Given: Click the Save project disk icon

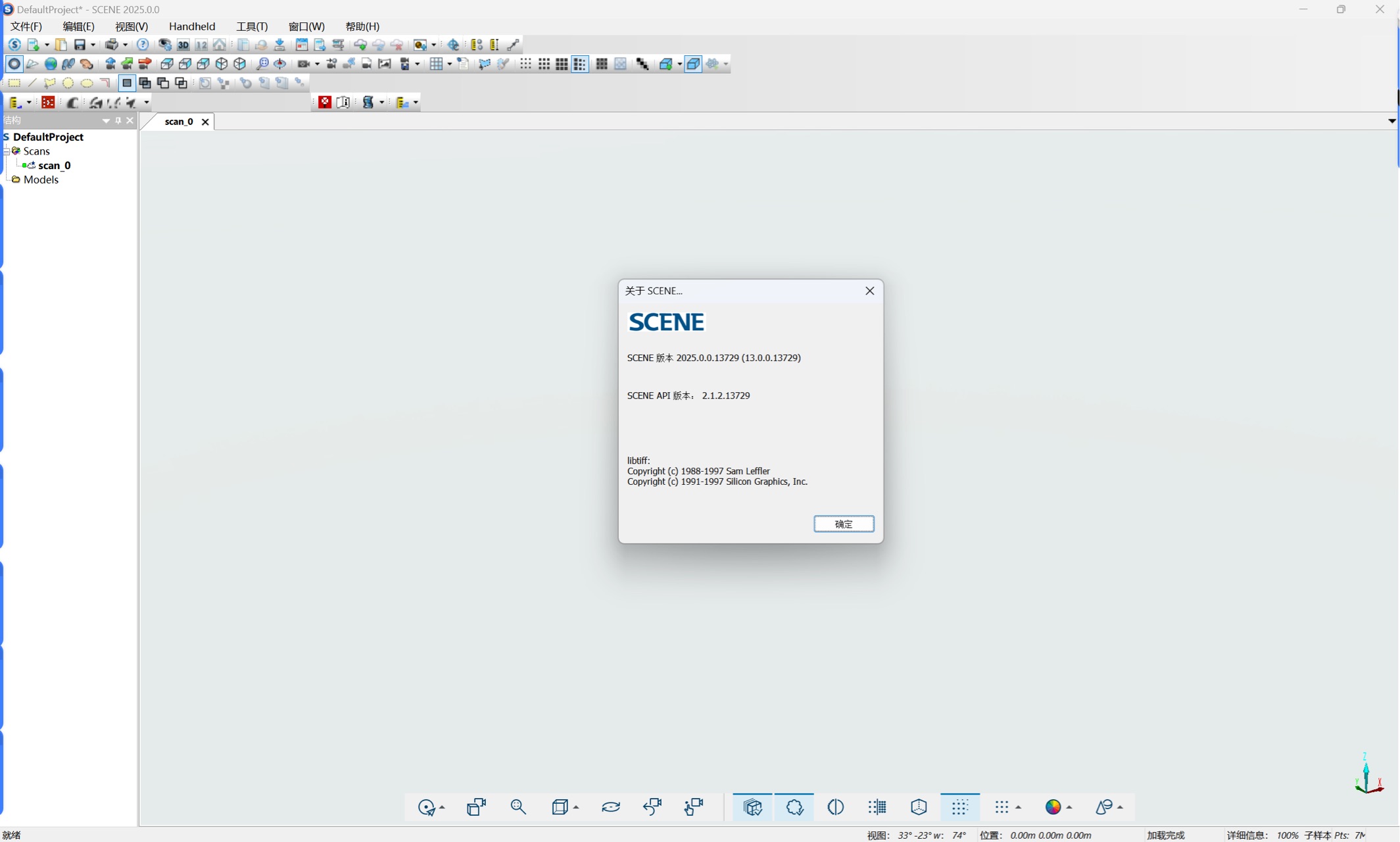Looking at the screenshot, I should 80,45.
